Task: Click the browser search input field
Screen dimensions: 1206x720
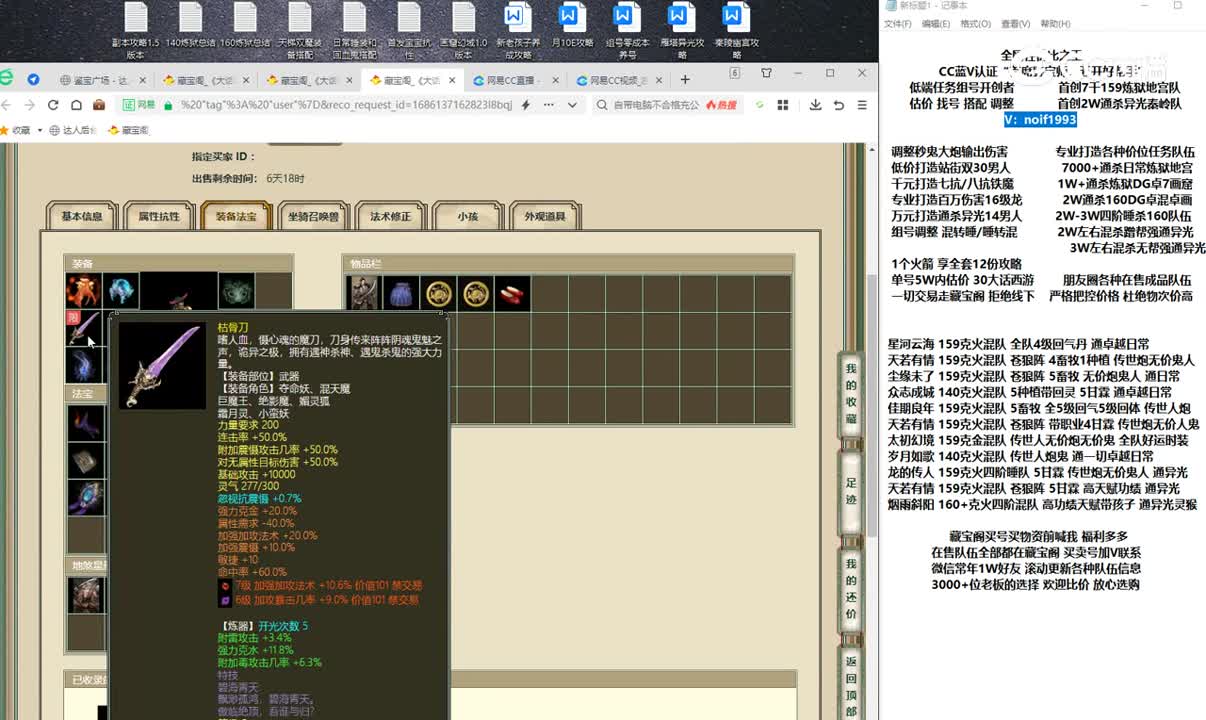Action: coord(655,105)
